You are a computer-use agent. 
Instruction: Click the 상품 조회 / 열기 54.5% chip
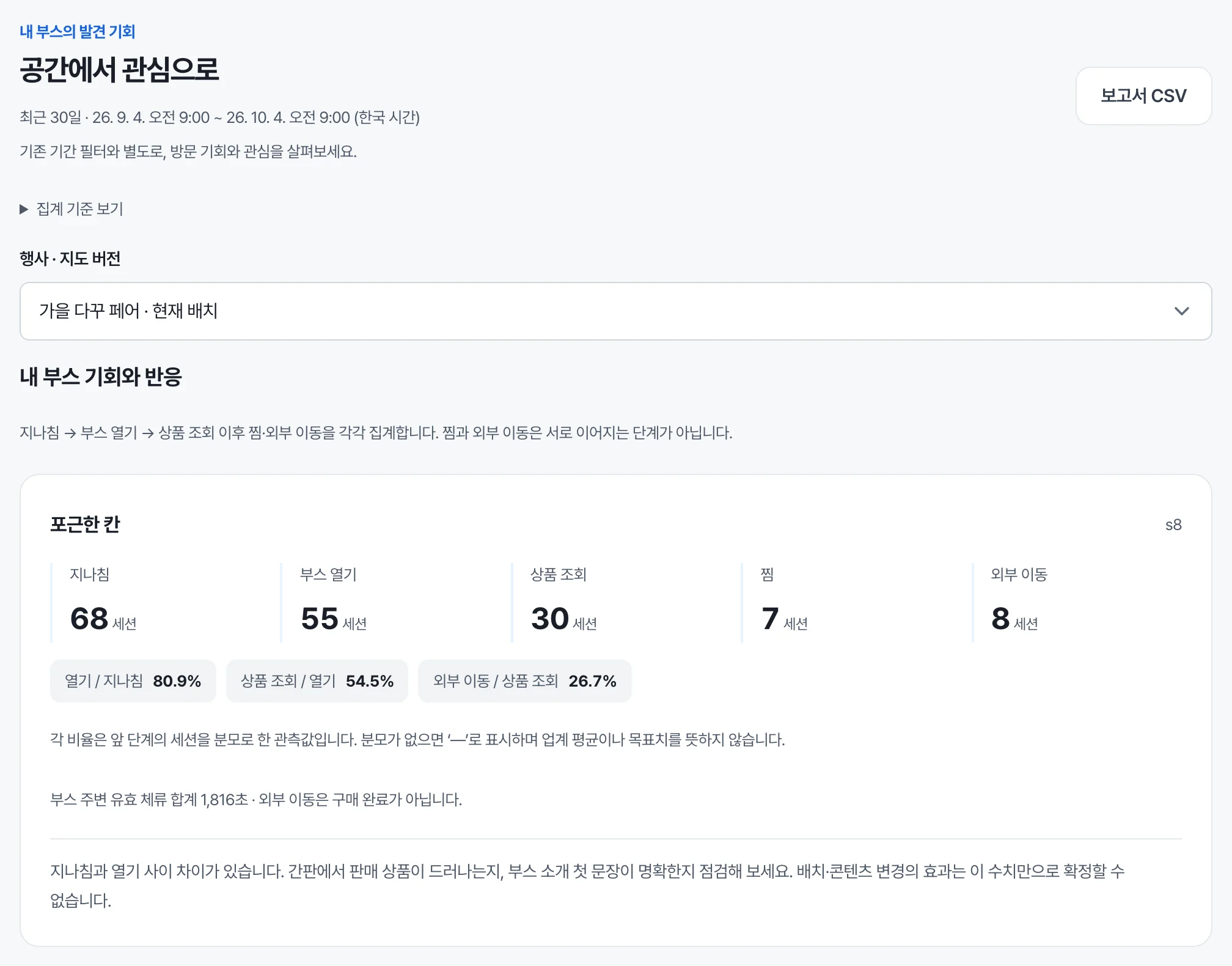point(317,681)
